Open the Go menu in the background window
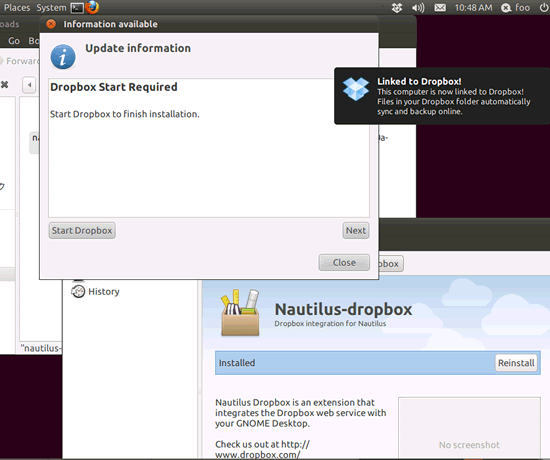This screenshot has width=550, height=460. [14, 41]
